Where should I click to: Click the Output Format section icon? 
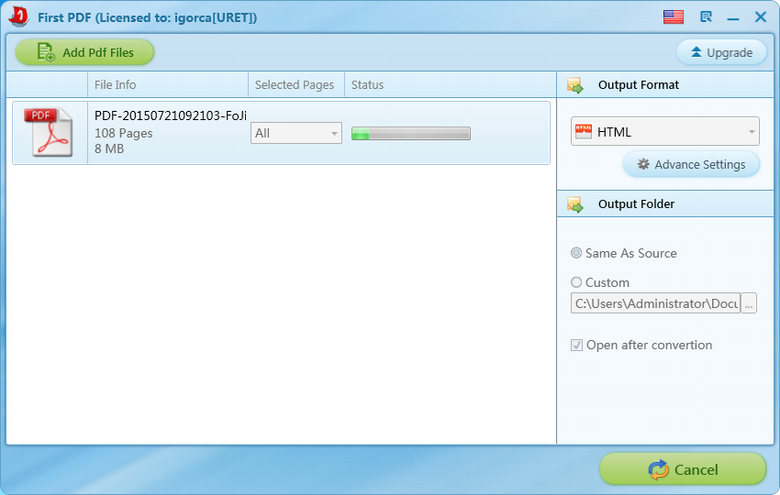pos(575,85)
